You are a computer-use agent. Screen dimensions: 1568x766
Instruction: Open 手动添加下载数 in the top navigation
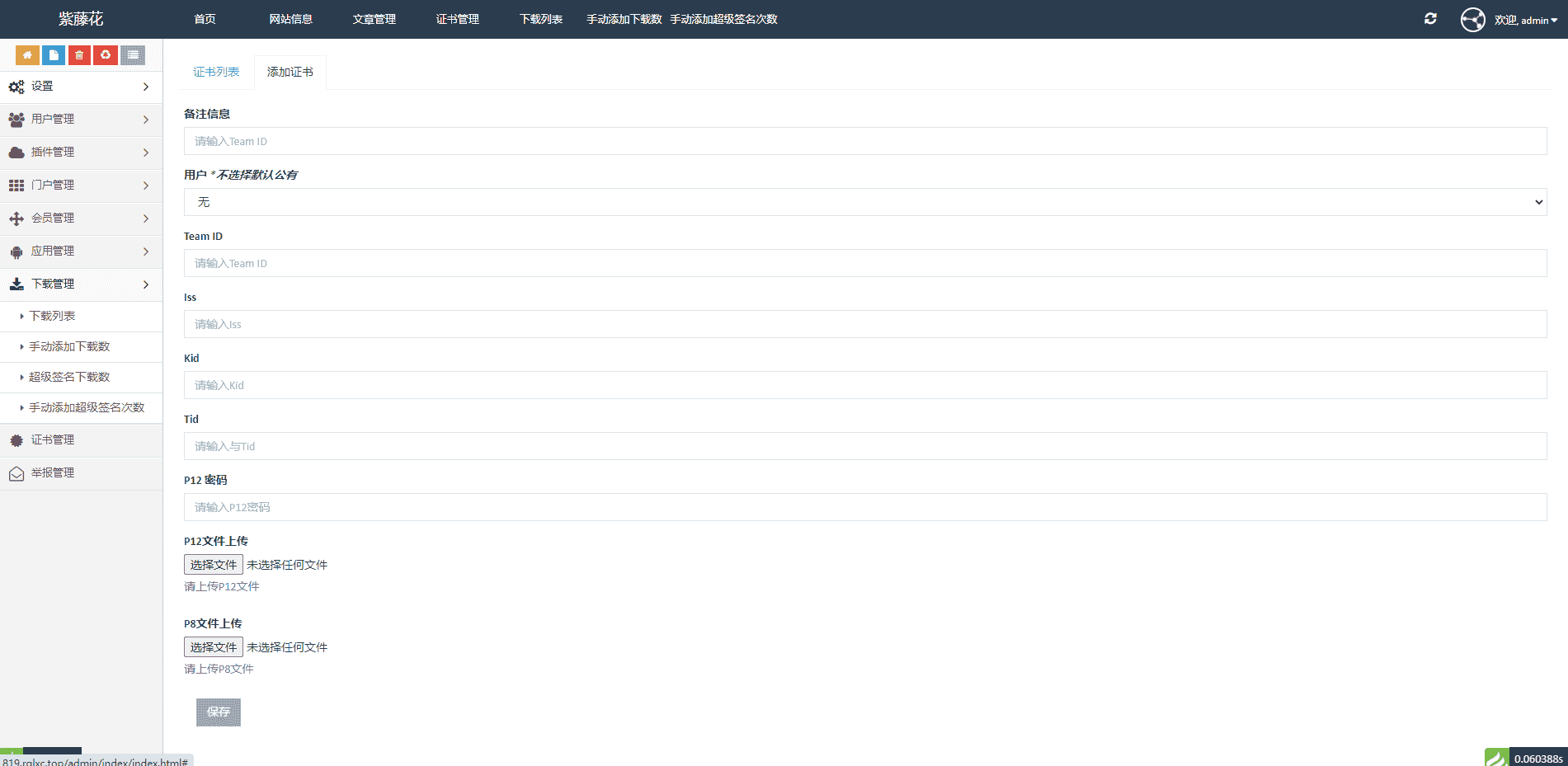pyautogui.click(x=624, y=19)
